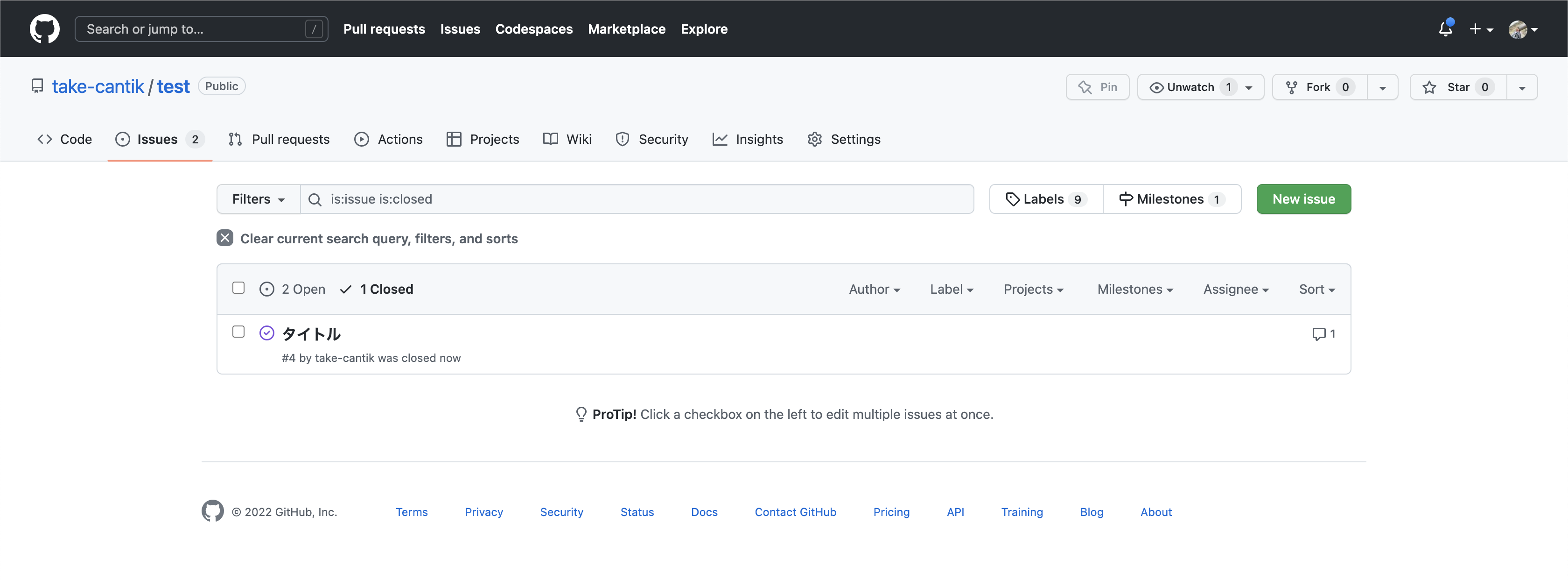
Task: Open the Unwatch dropdown arrow
Action: pos(1249,88)
